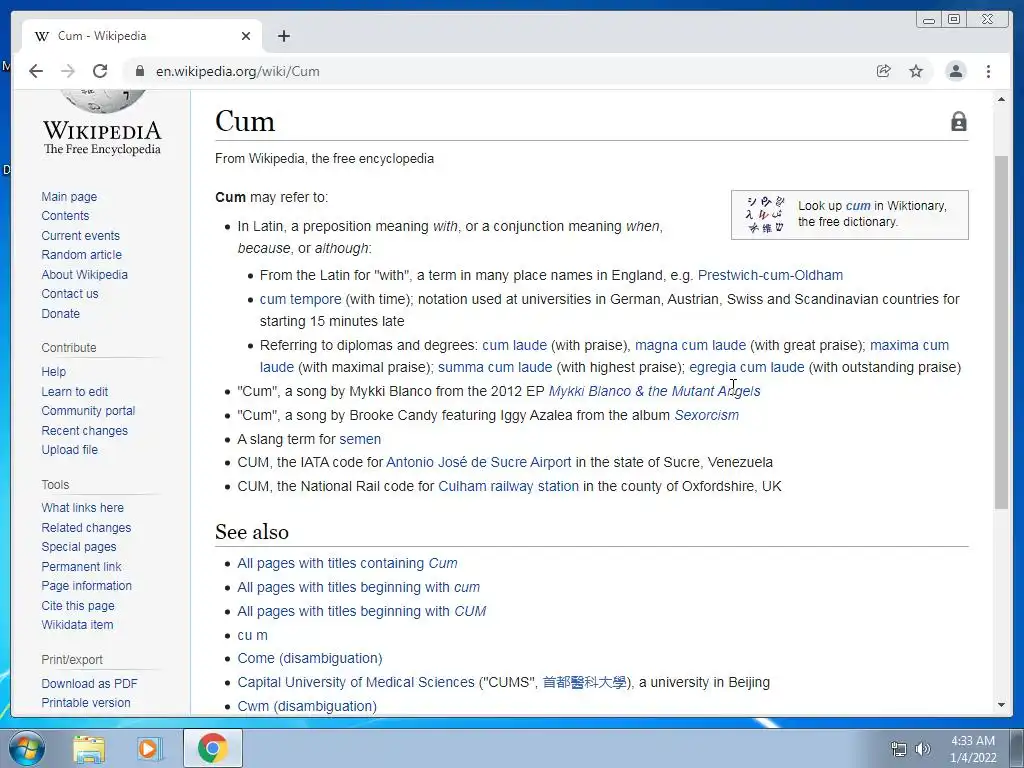Screen dimensions: 1024x768
Task: Open the Main page sidebar link
Action: (x=69, y=197)
